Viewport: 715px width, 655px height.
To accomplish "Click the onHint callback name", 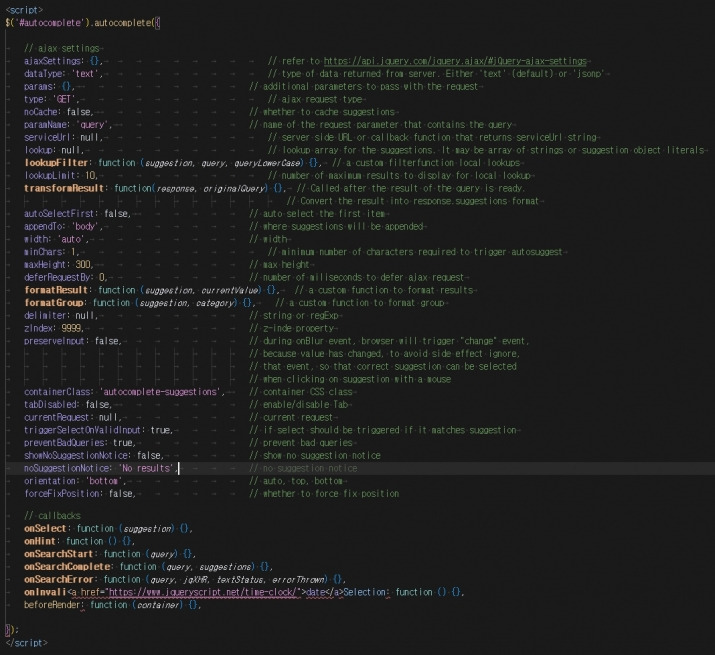I will 40,542.
